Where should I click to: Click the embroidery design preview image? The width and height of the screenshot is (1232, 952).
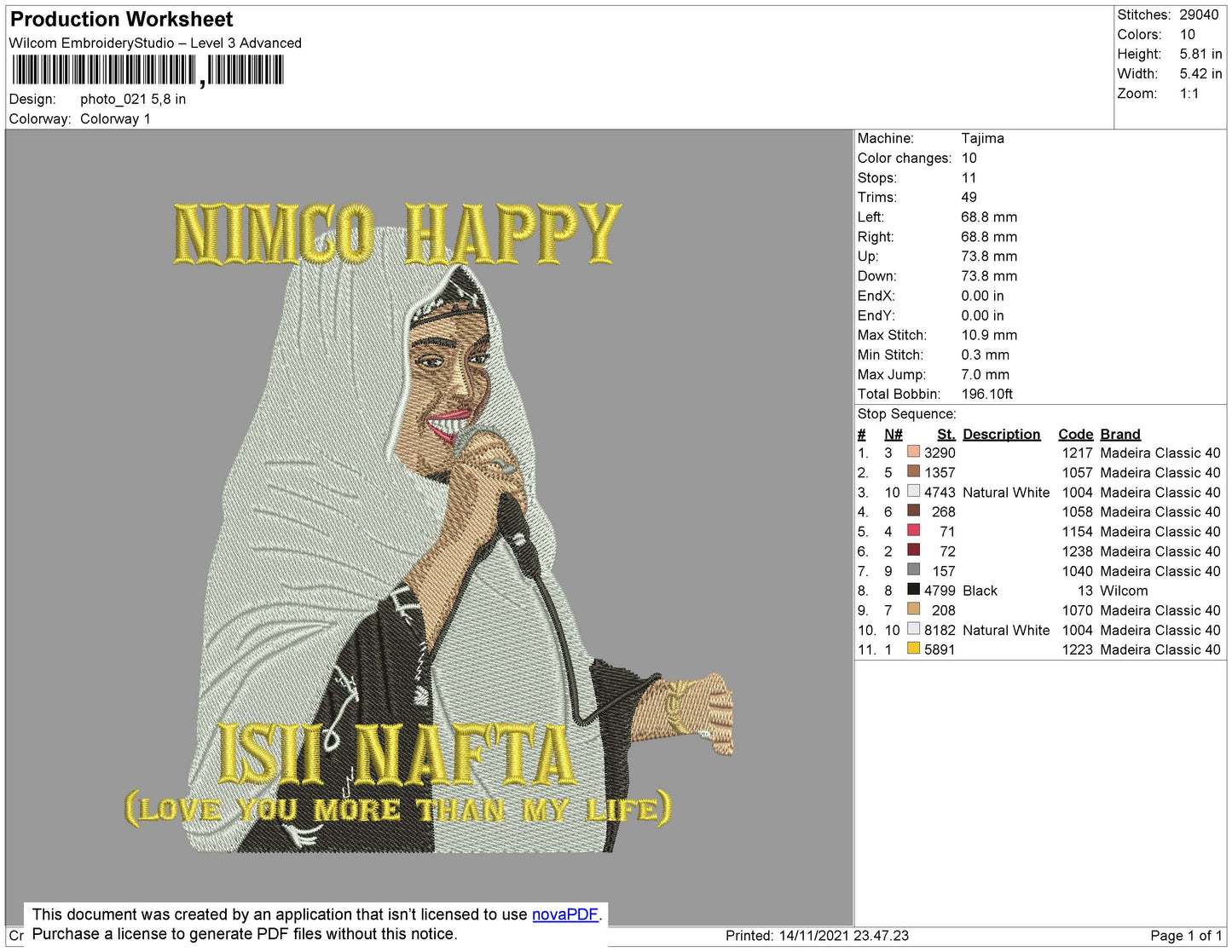tap(429, 528)
